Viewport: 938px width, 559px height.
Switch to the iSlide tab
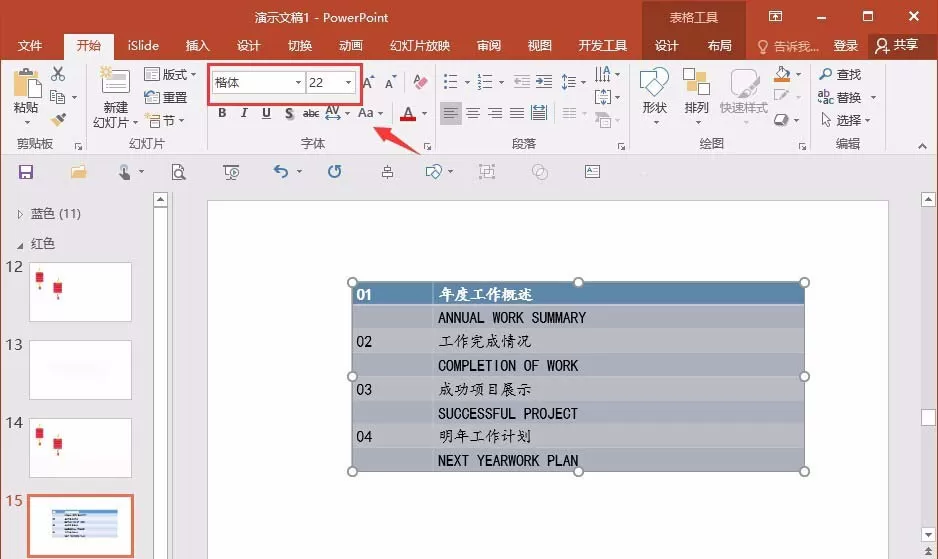pos(144,45)
